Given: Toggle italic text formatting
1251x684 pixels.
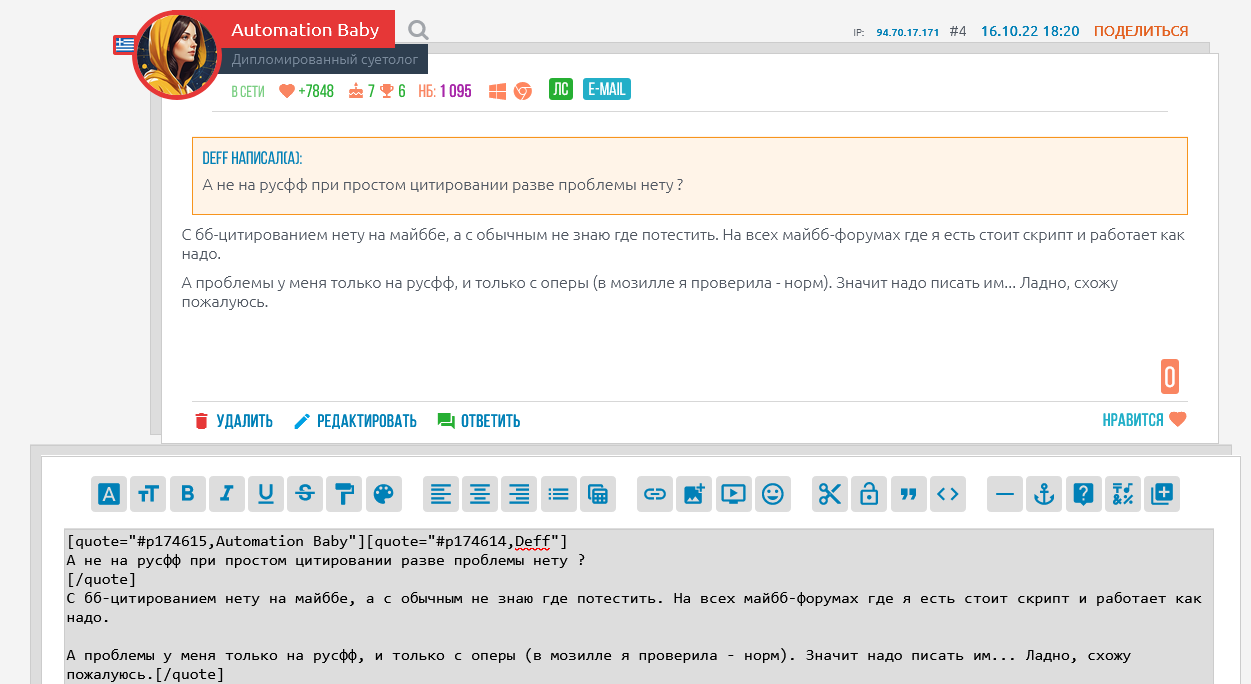Looking at the screenshot, I should pos(226,493).
